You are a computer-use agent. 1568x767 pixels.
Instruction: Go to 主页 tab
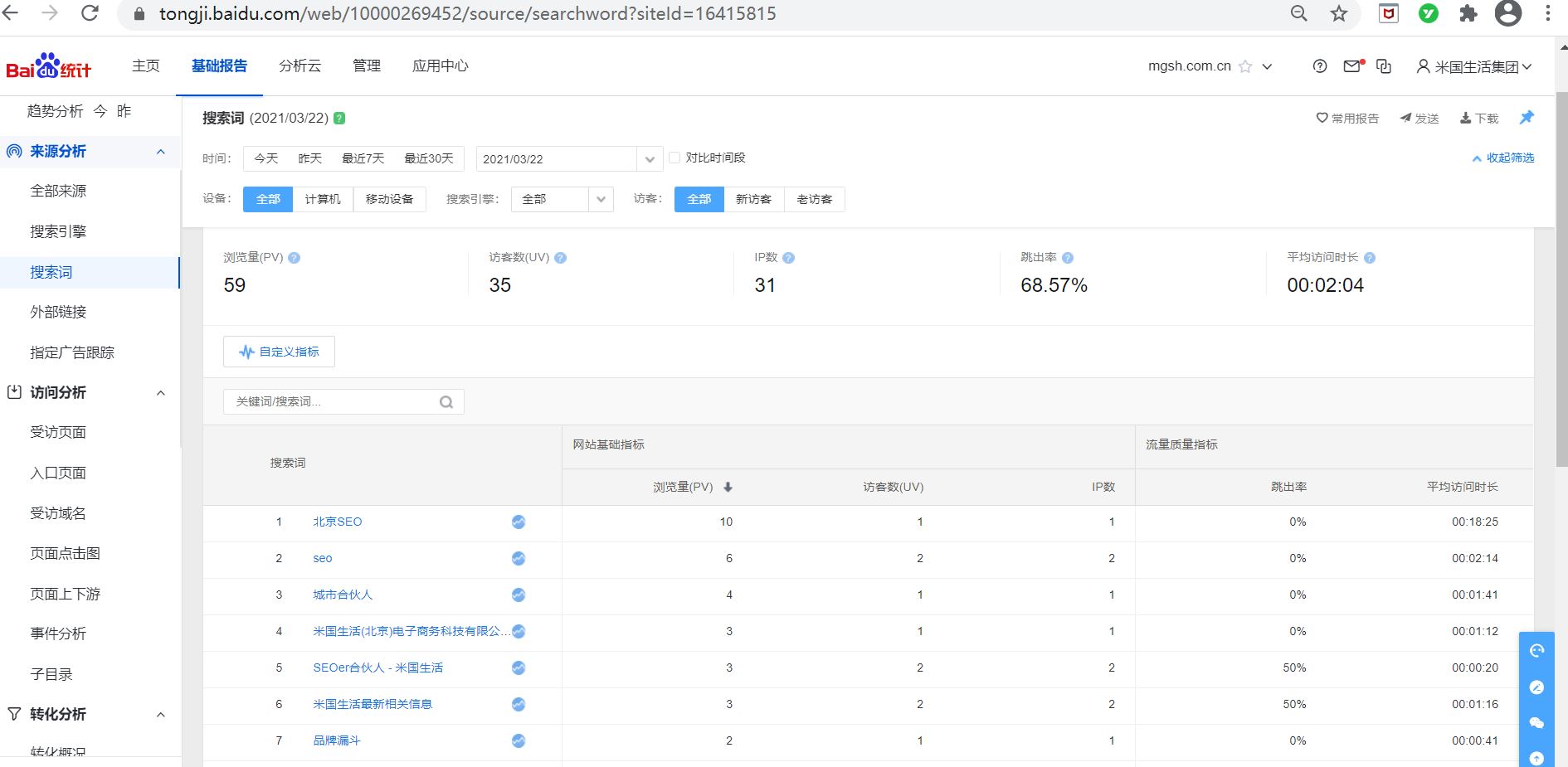pyautogui.click(x=146, y=66)
